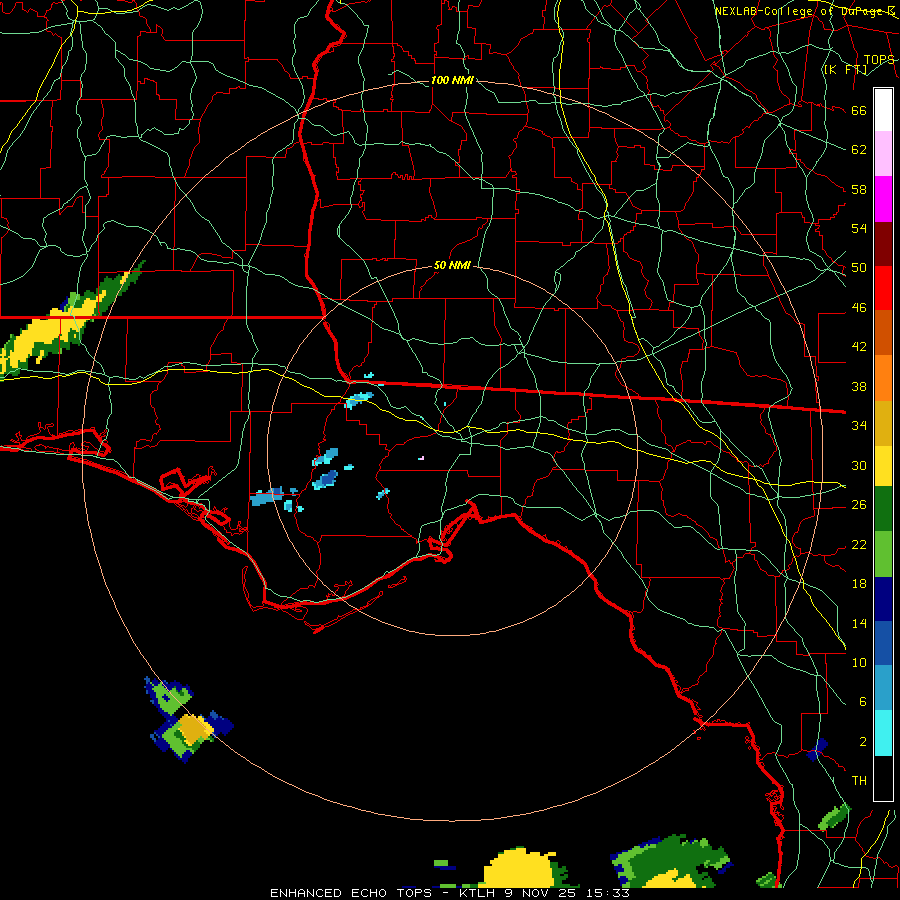This screenshot has height=900, width=900.
Task: Click the 50 NMI range ring label
Action: [x=452, y=265]
